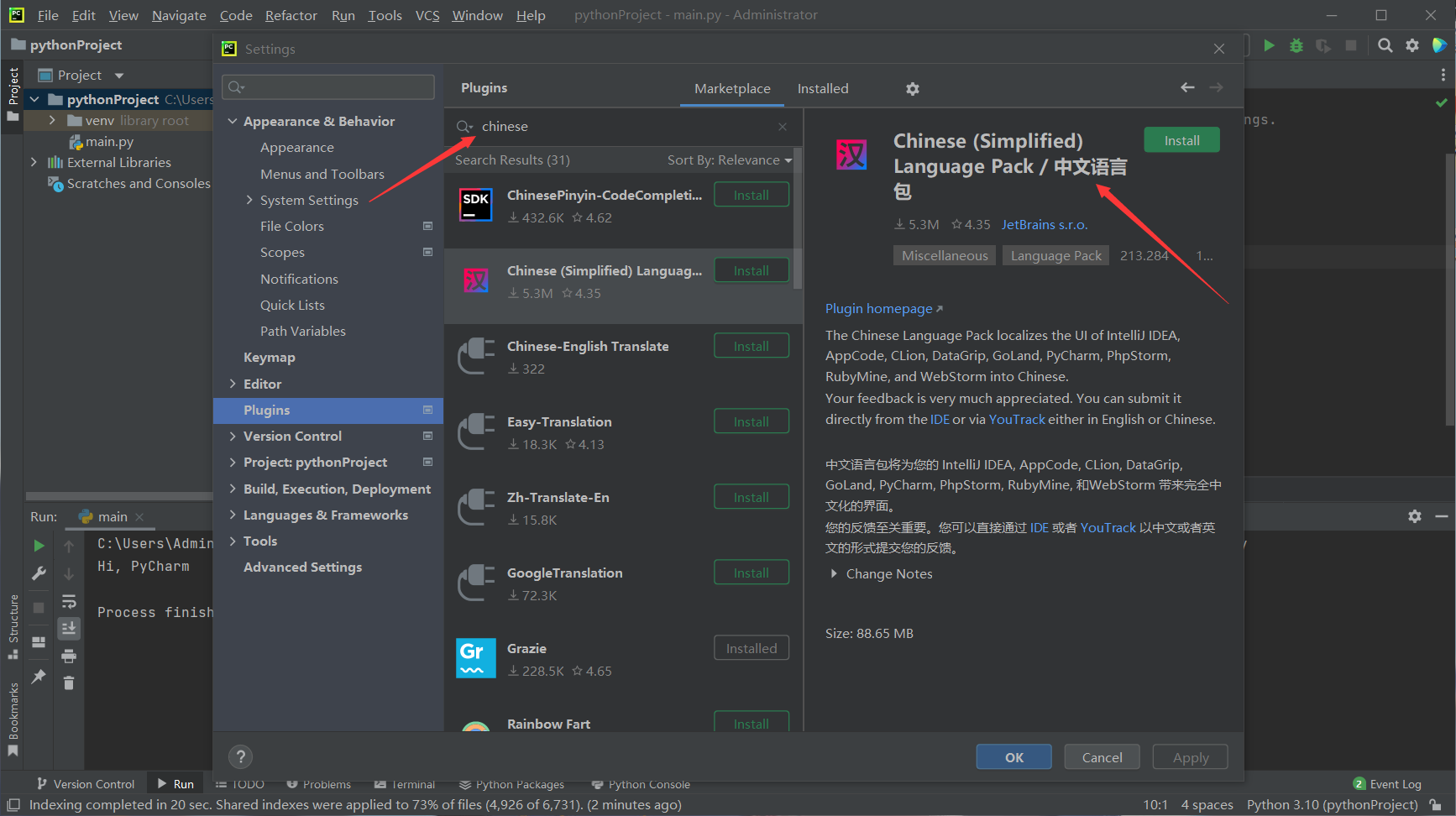Image resolution: width=1456 pixels, height=816 pixels.
Task: Install the GoogleTranslation plugin
Action: pos(752,573)
